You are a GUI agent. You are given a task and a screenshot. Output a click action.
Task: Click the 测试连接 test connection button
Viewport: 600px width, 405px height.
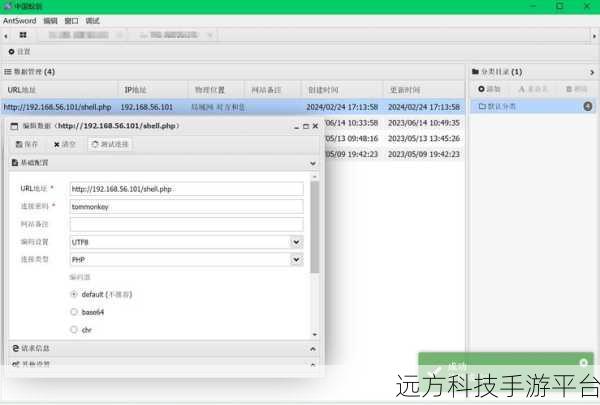[110, 144]
